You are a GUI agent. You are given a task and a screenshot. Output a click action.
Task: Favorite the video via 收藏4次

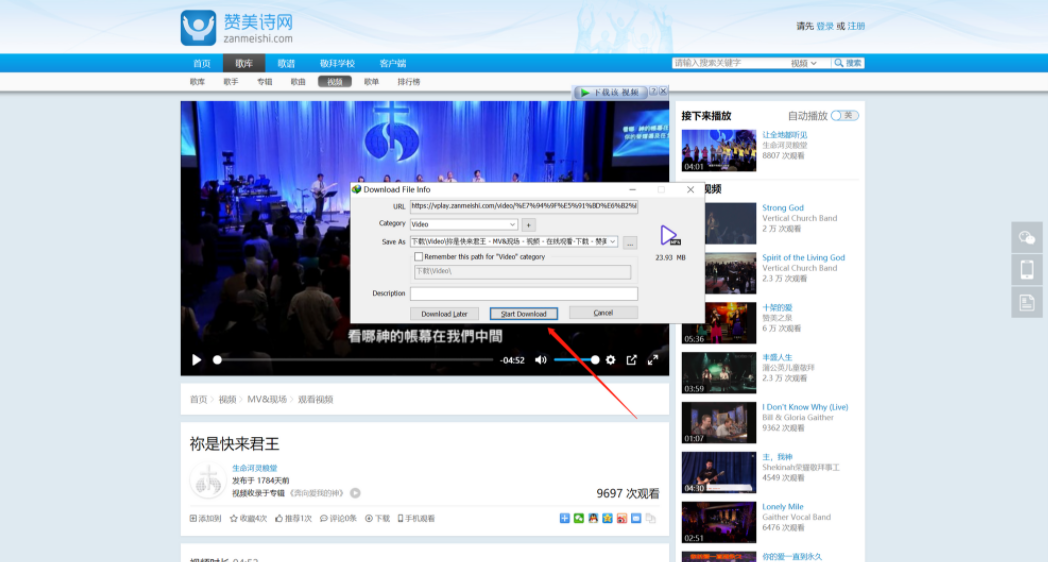[248, 519]
